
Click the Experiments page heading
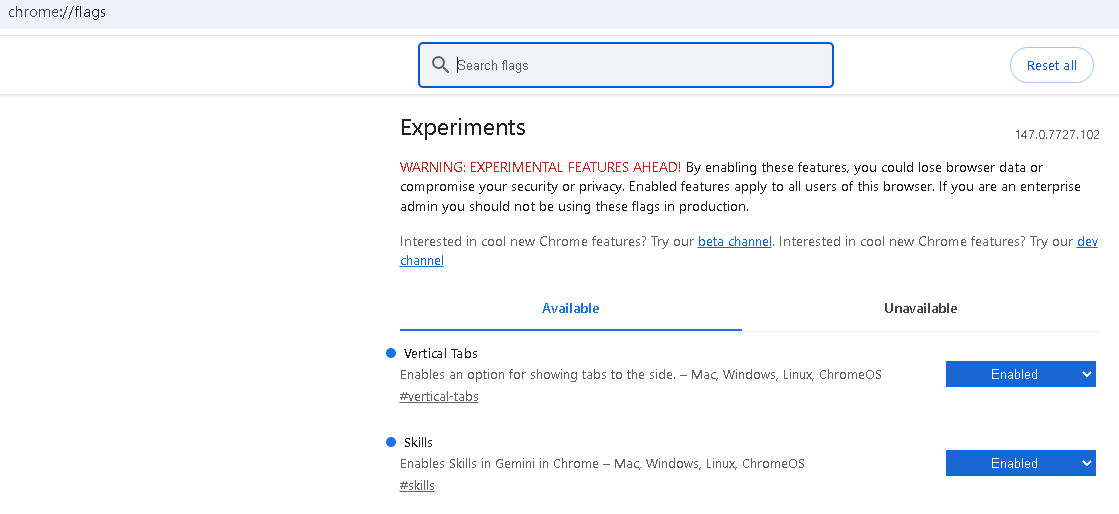coord(462,127)
